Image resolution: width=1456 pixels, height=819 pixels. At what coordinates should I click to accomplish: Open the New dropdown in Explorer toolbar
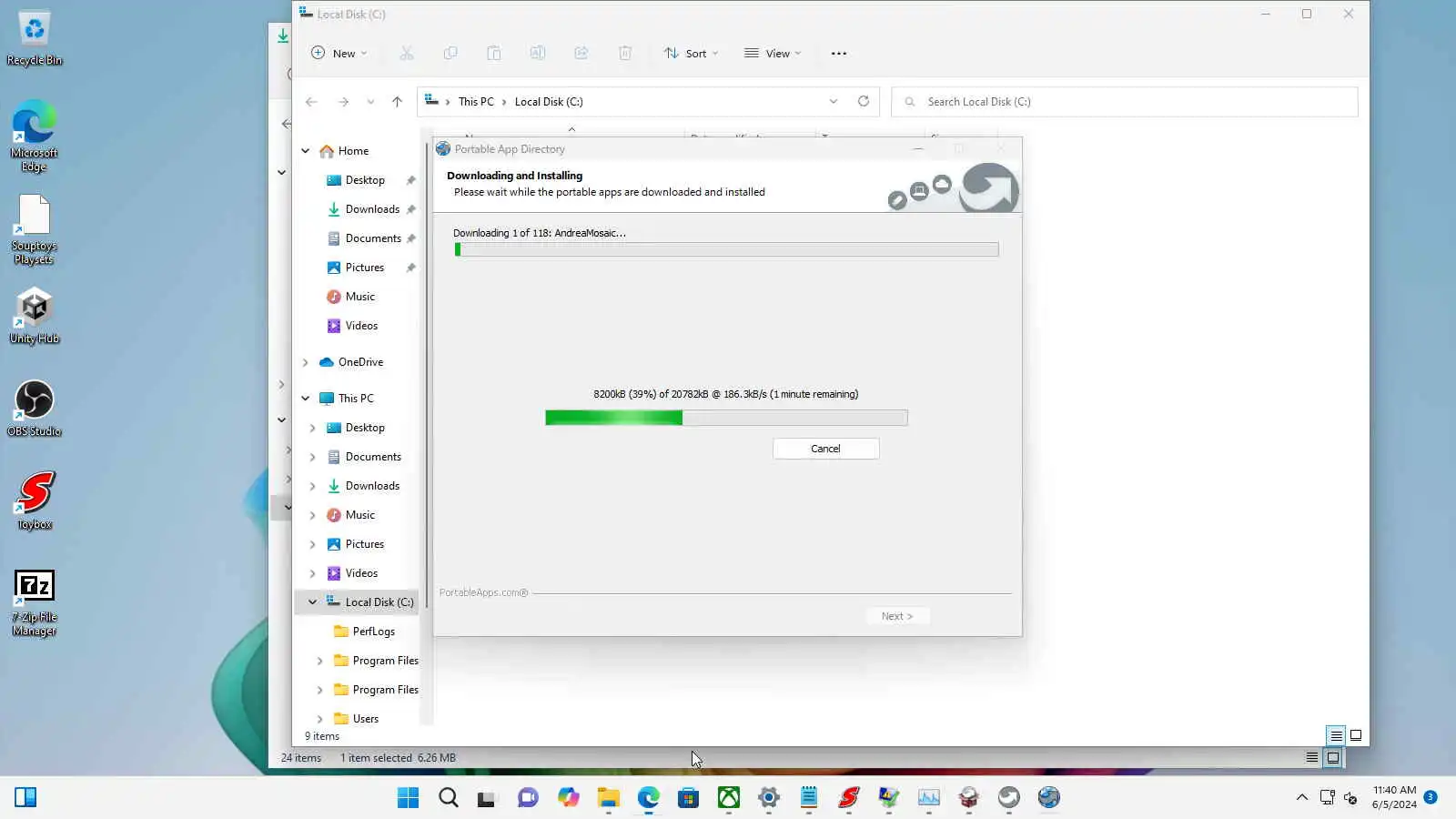click(339, 53)
